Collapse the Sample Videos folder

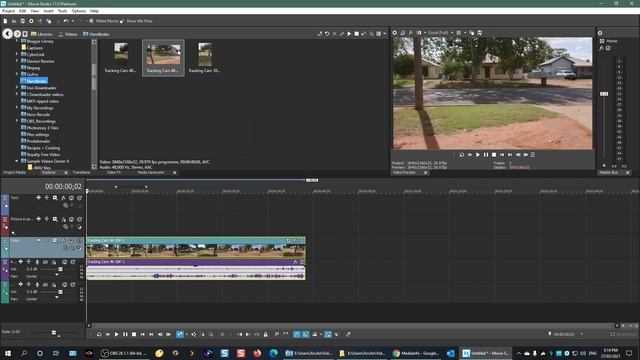(x=17, y=161)
